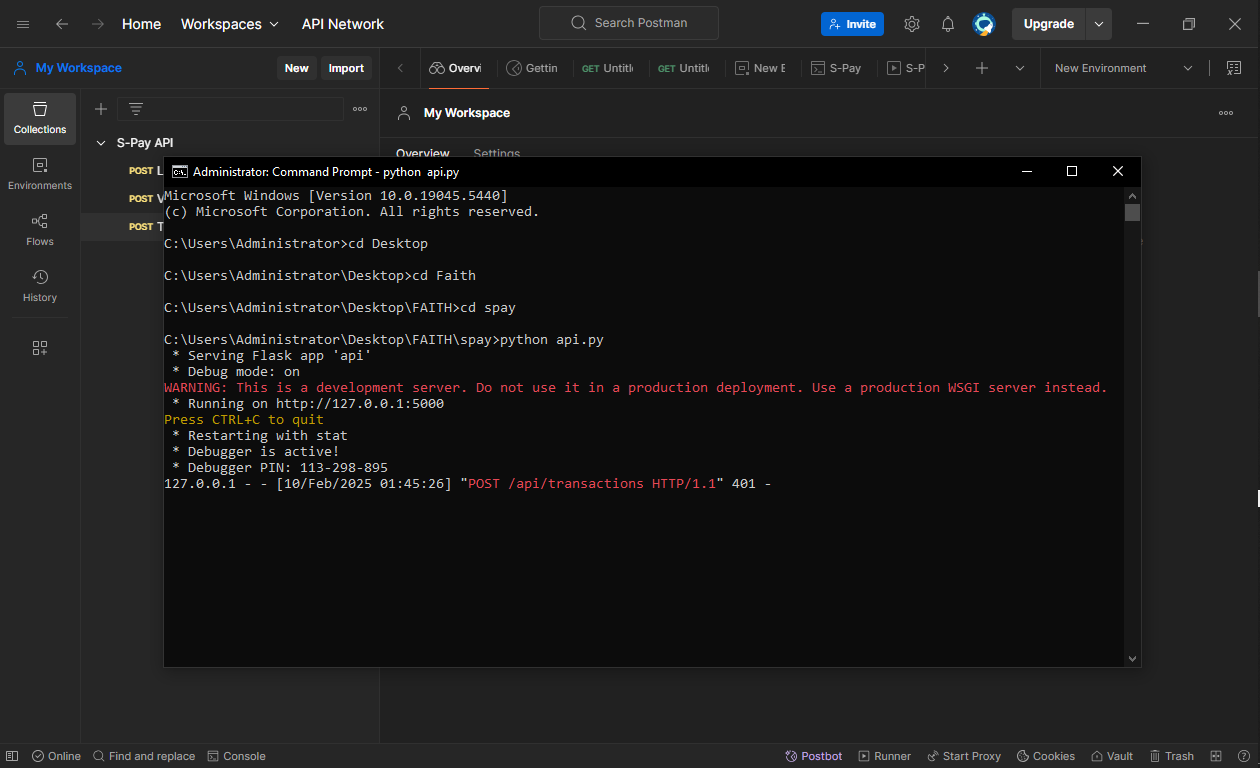Image resolution: width=1260 pixels, height=768 pixels.
Task: Go forward with the right arrow
Action: click(97, 24)
